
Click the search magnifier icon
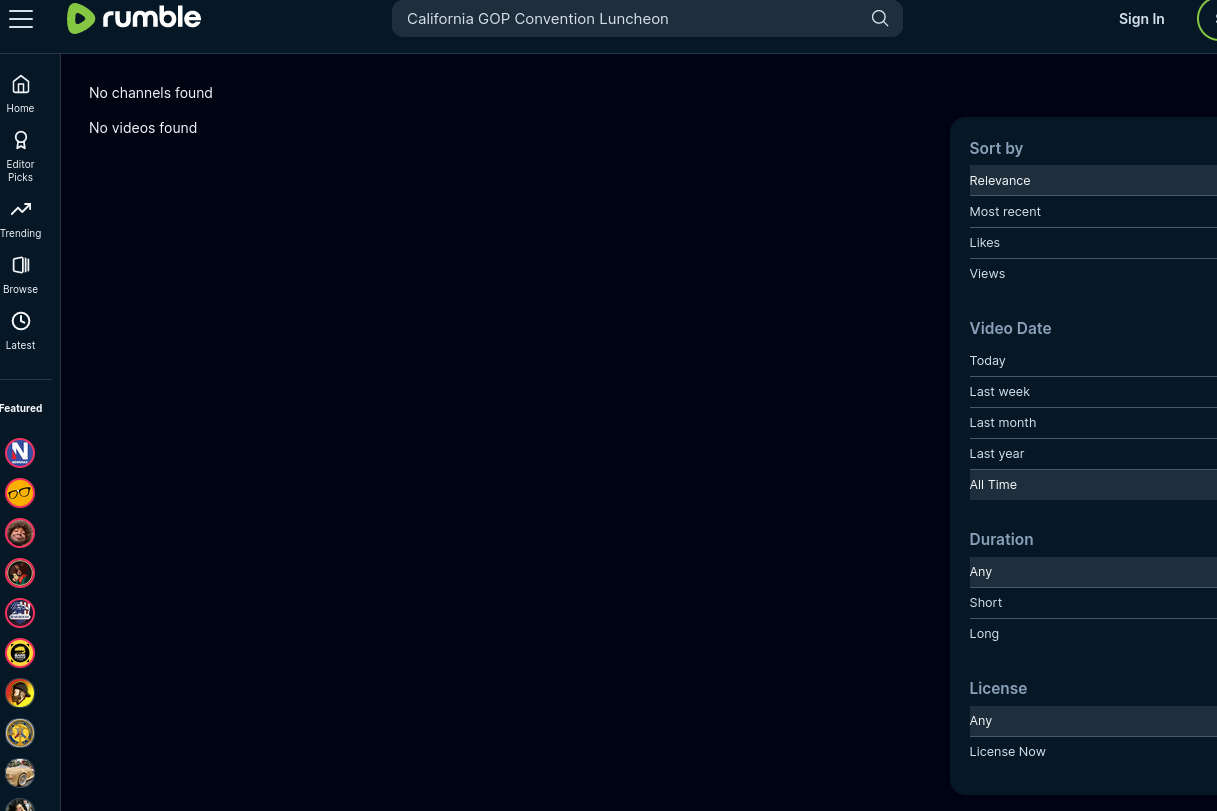click(880, 19)
